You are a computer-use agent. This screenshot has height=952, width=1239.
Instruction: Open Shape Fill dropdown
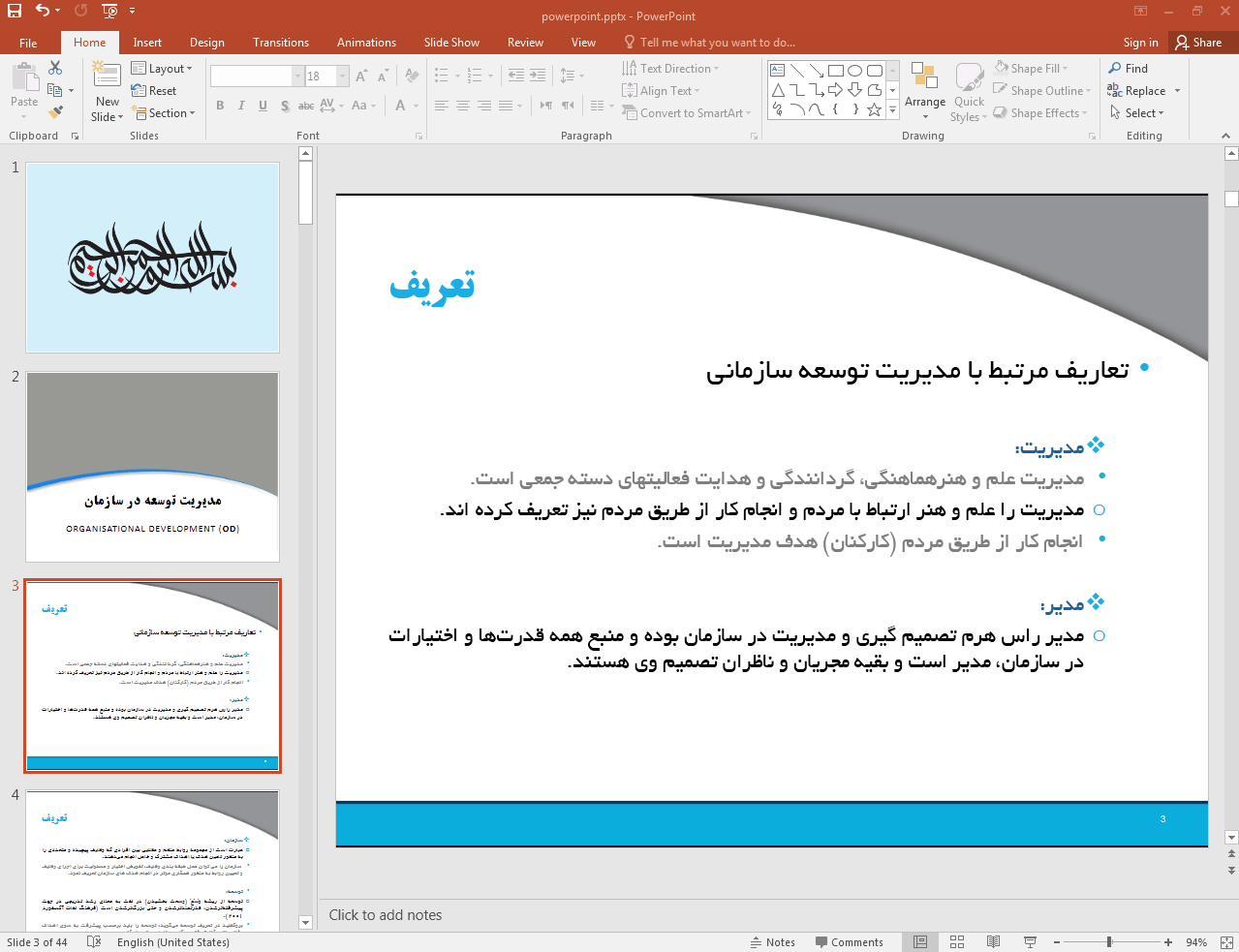coord(1031,69)
